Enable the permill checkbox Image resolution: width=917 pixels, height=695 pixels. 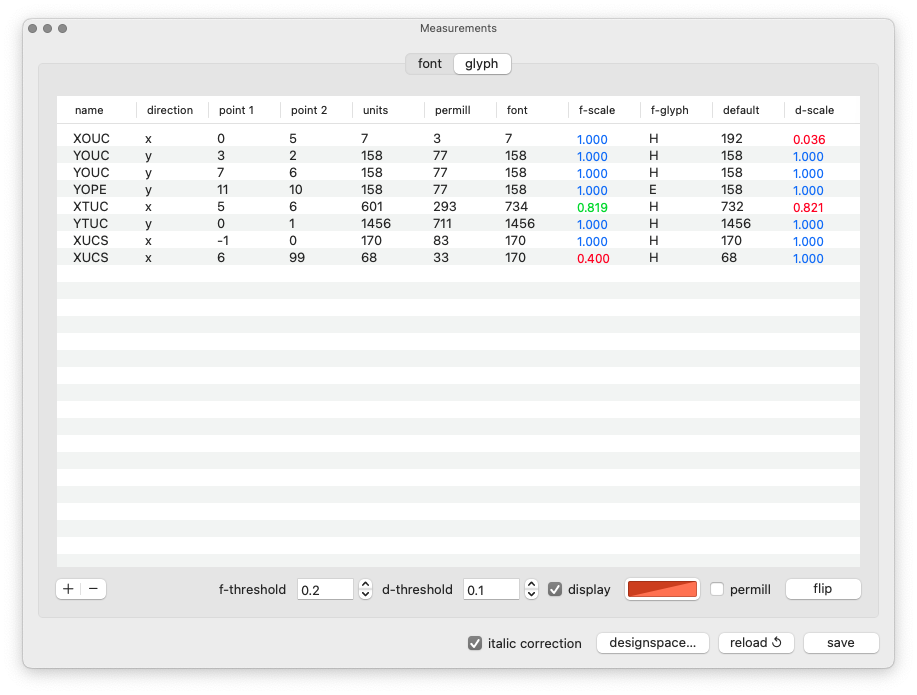coord(717,589)
